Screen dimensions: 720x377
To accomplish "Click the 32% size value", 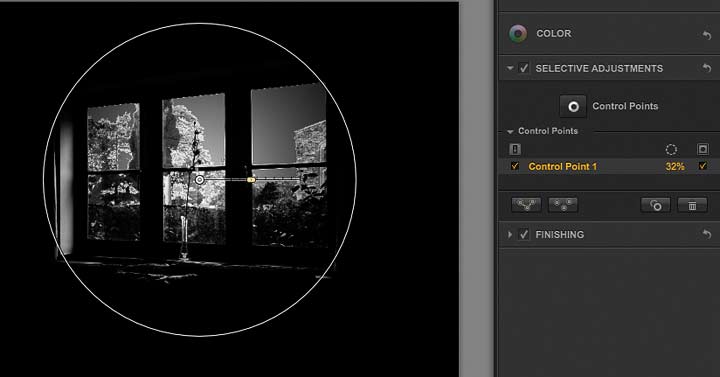I will (675, 167).
